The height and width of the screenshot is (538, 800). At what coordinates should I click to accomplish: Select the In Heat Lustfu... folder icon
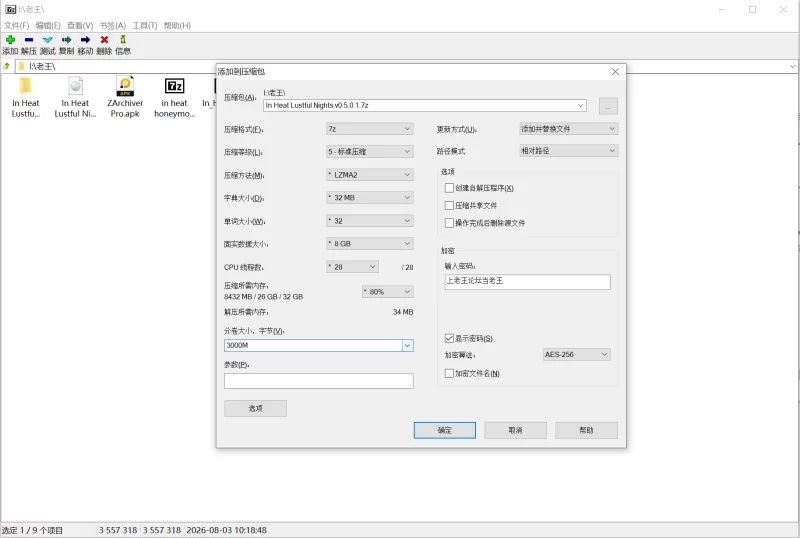(x=26, y=86)
